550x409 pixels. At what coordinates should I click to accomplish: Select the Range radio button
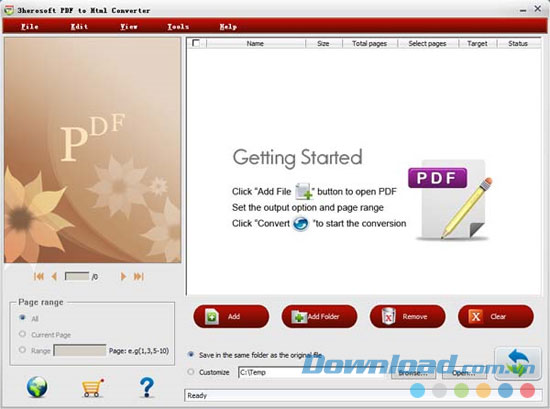(22, 350)
